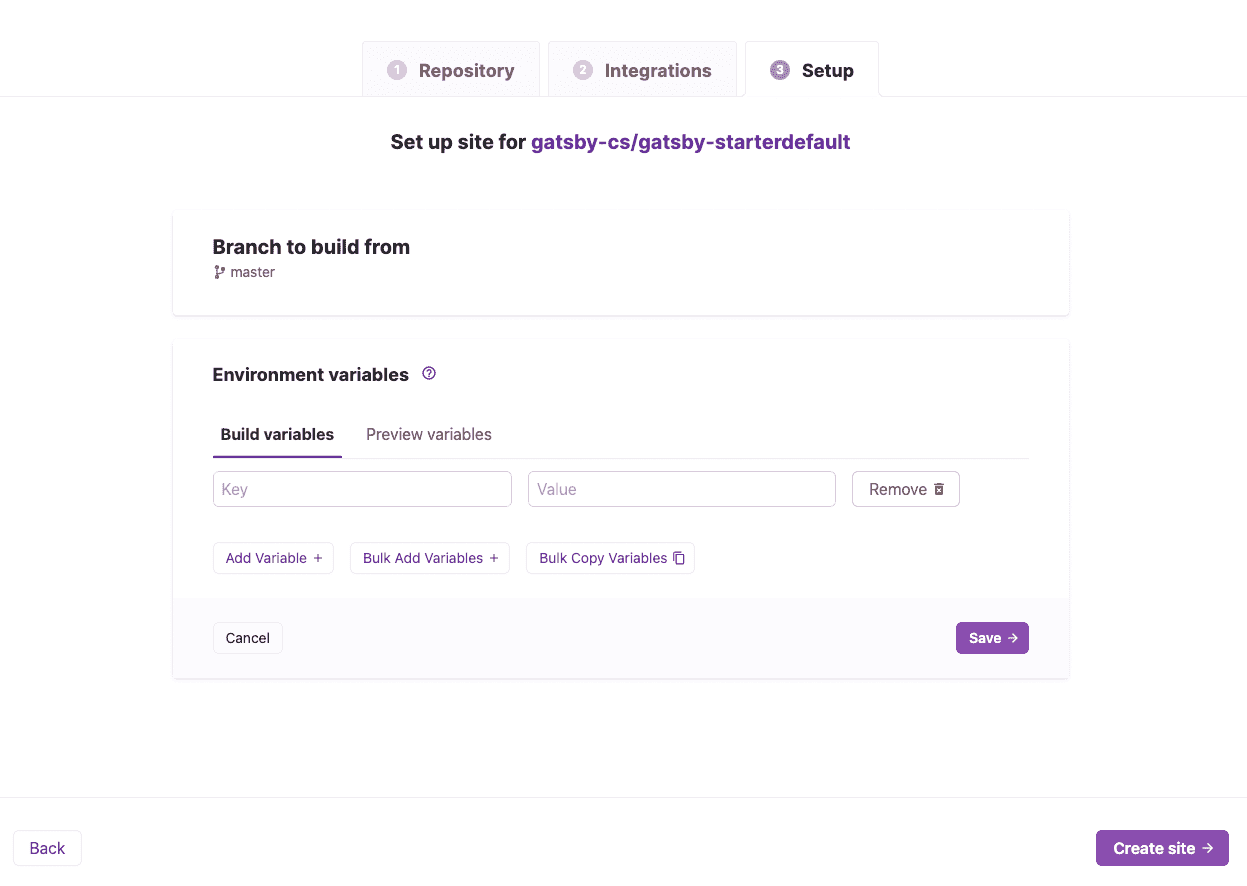Click the step 1 circle icon

(397, 70)
